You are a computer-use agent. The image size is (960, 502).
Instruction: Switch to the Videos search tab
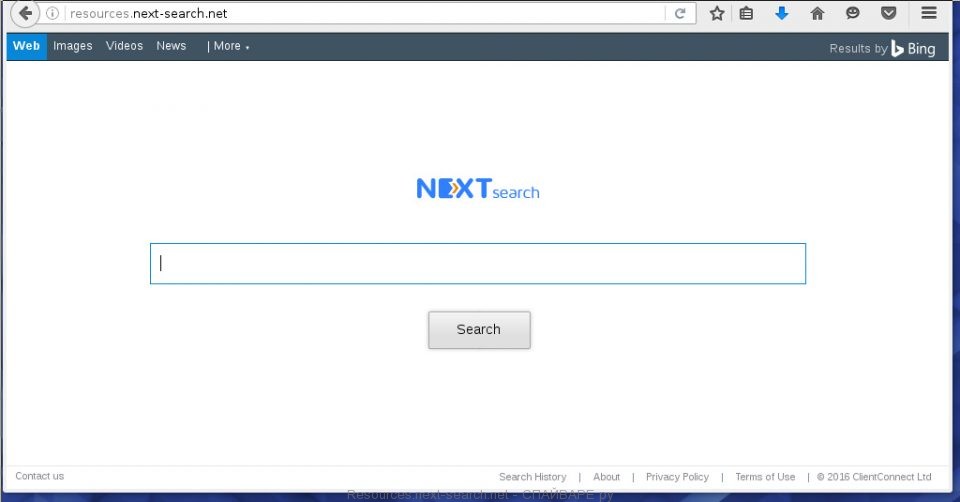(x=125, y=46)
